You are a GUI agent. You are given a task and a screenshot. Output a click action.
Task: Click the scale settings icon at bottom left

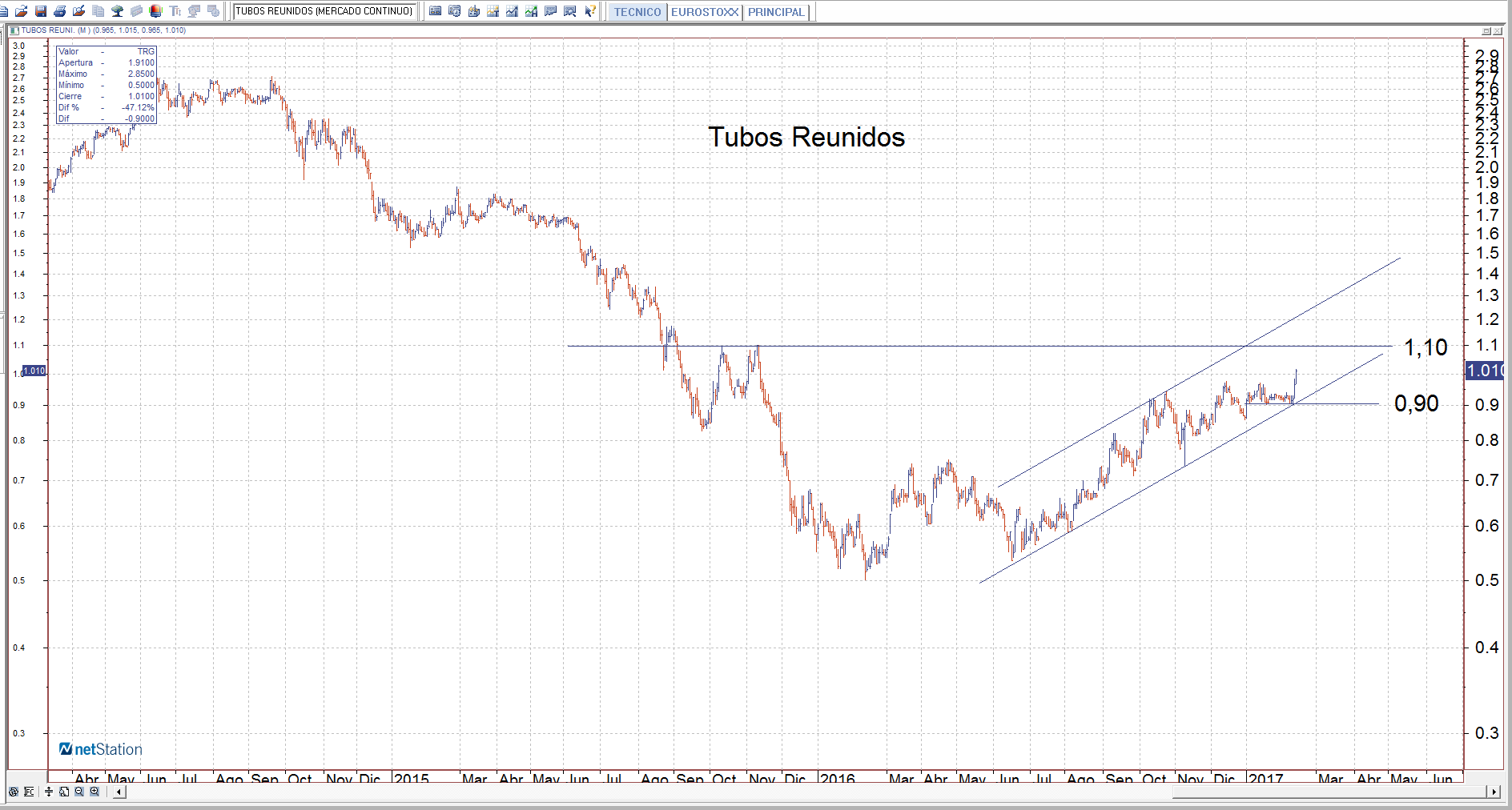(x=29, y=792)
